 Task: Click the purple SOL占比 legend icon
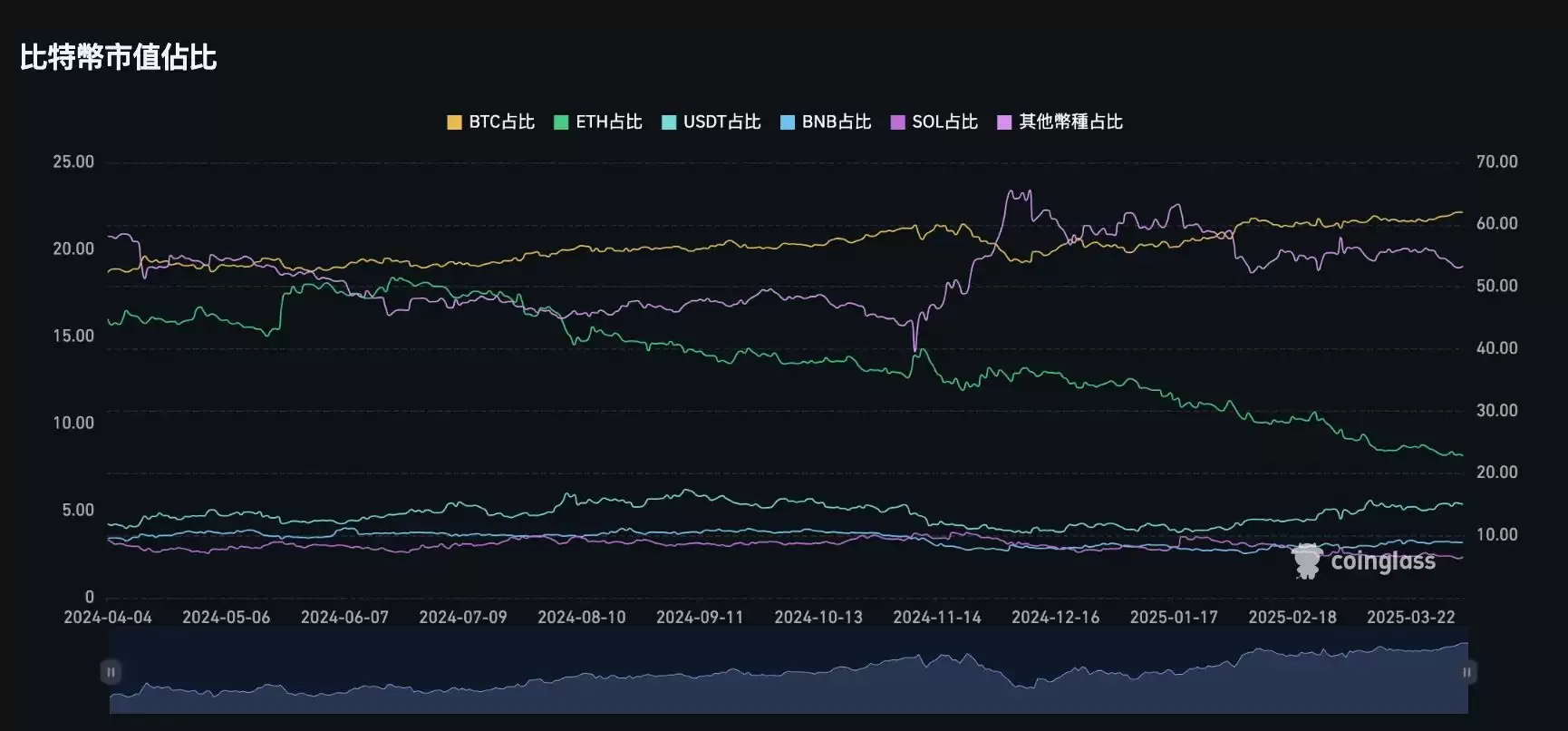[897, 122]
